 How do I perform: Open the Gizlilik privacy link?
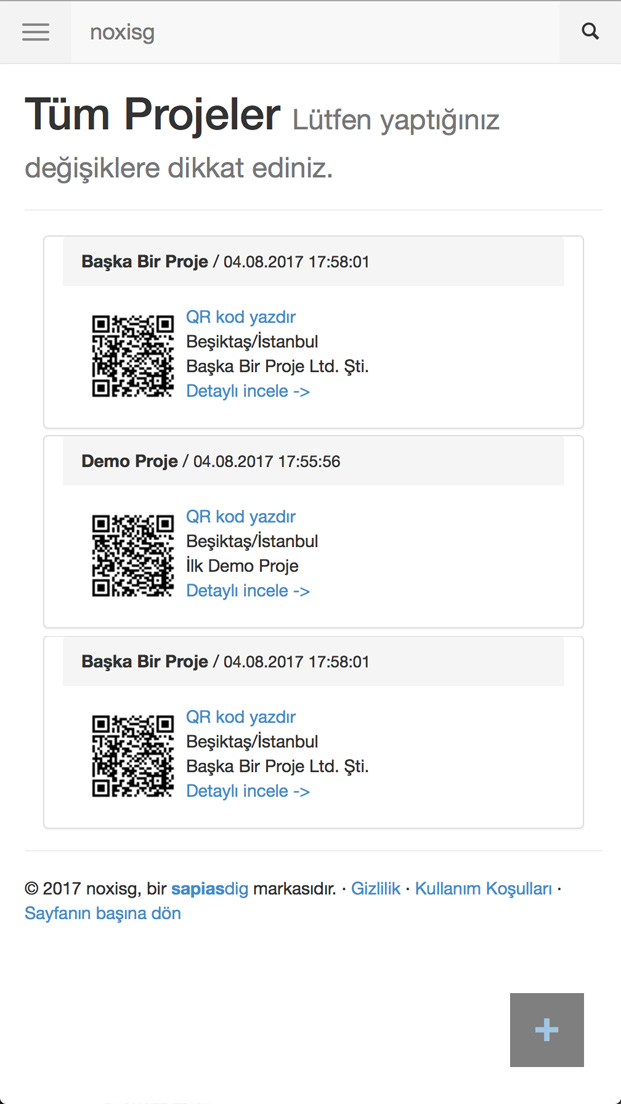click(x=376, y=889)
